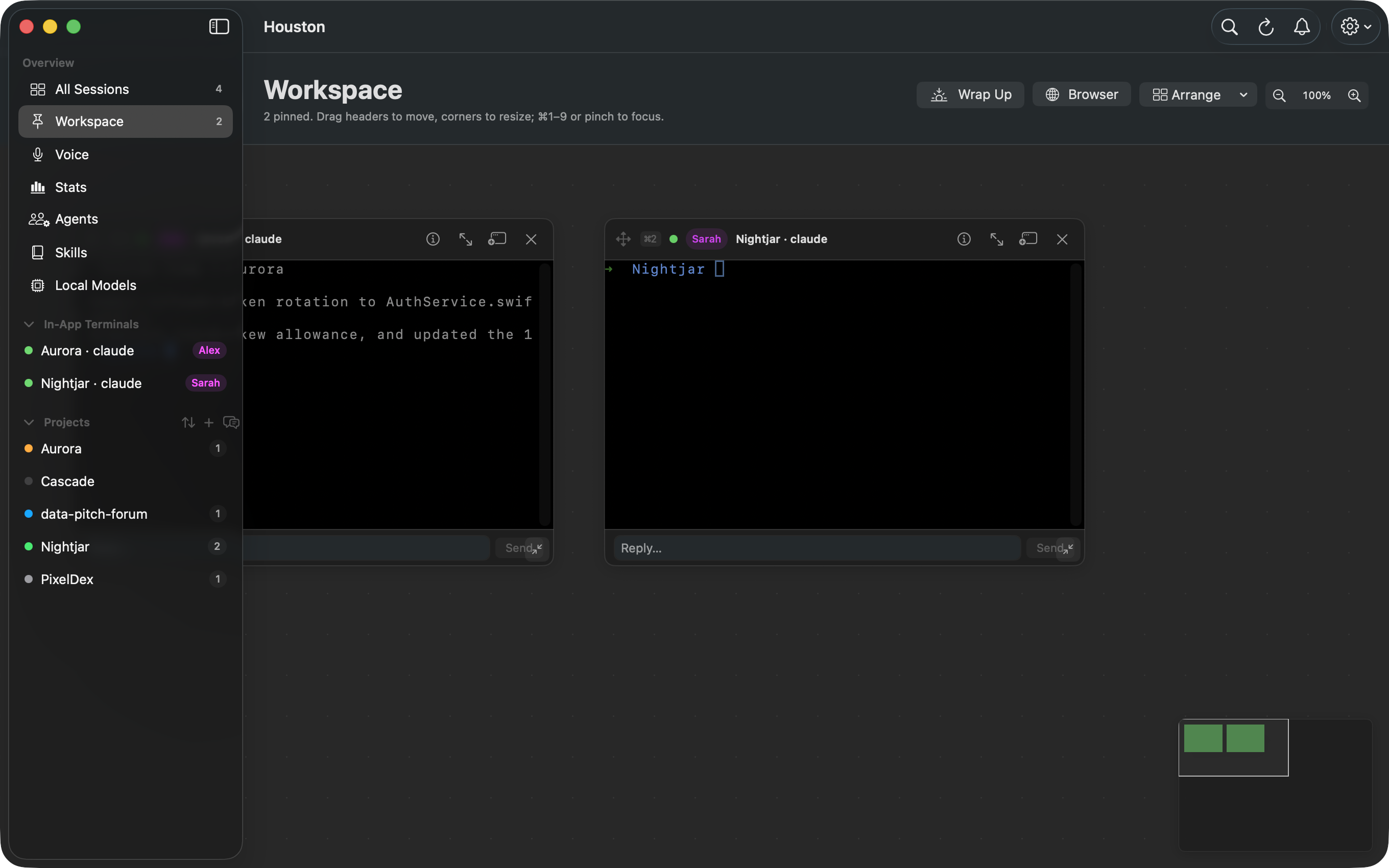Open the Voice section
Screen dimensions: 1389x868
click(125, 154)
